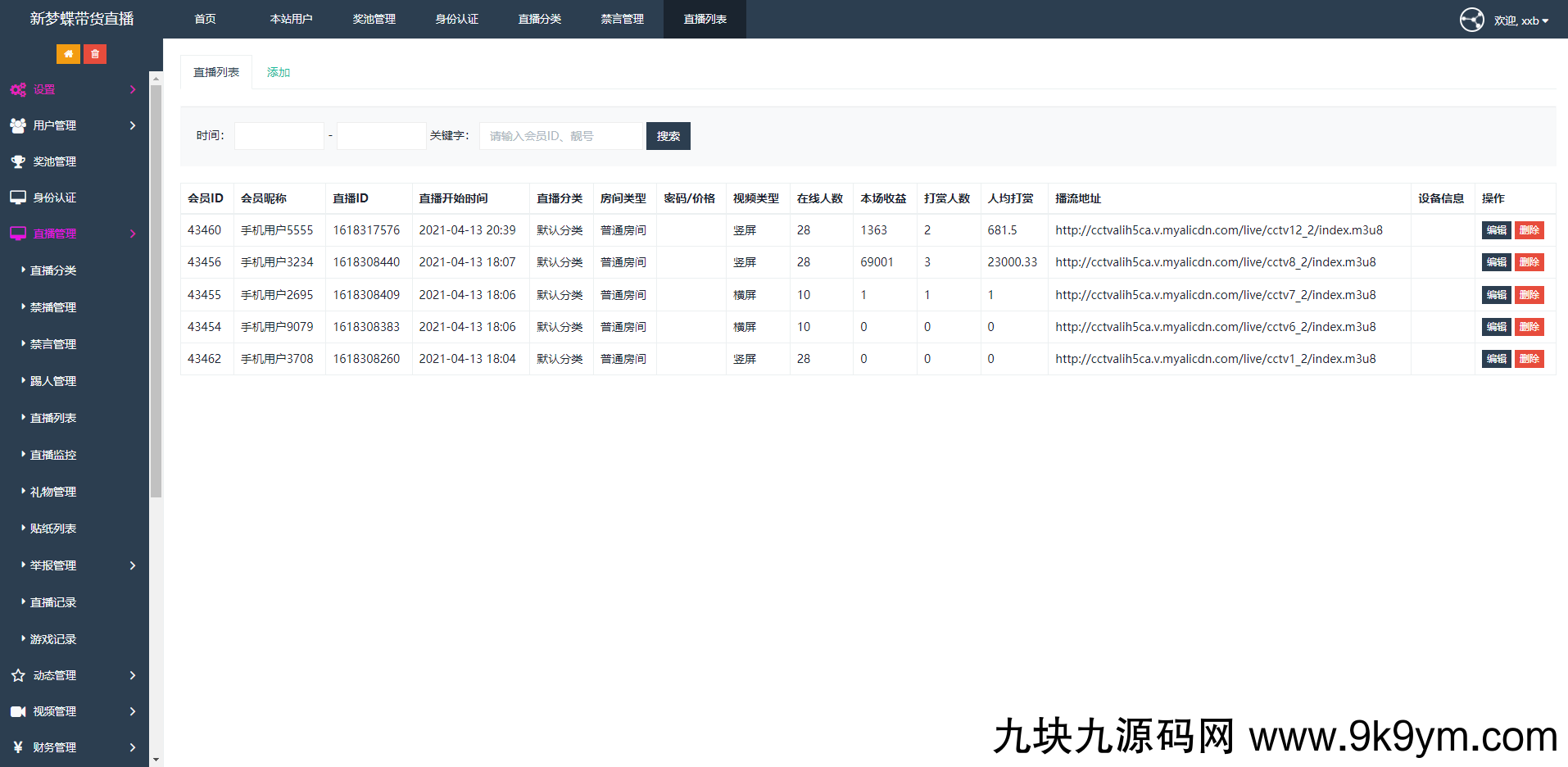
Task: Click the video camera icon for 视频管理
Action: (18, 711)
